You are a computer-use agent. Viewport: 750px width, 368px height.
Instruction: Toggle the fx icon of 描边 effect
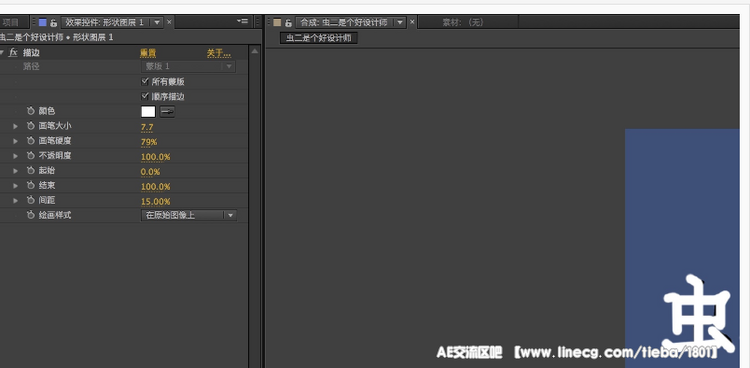click(13, 53)
